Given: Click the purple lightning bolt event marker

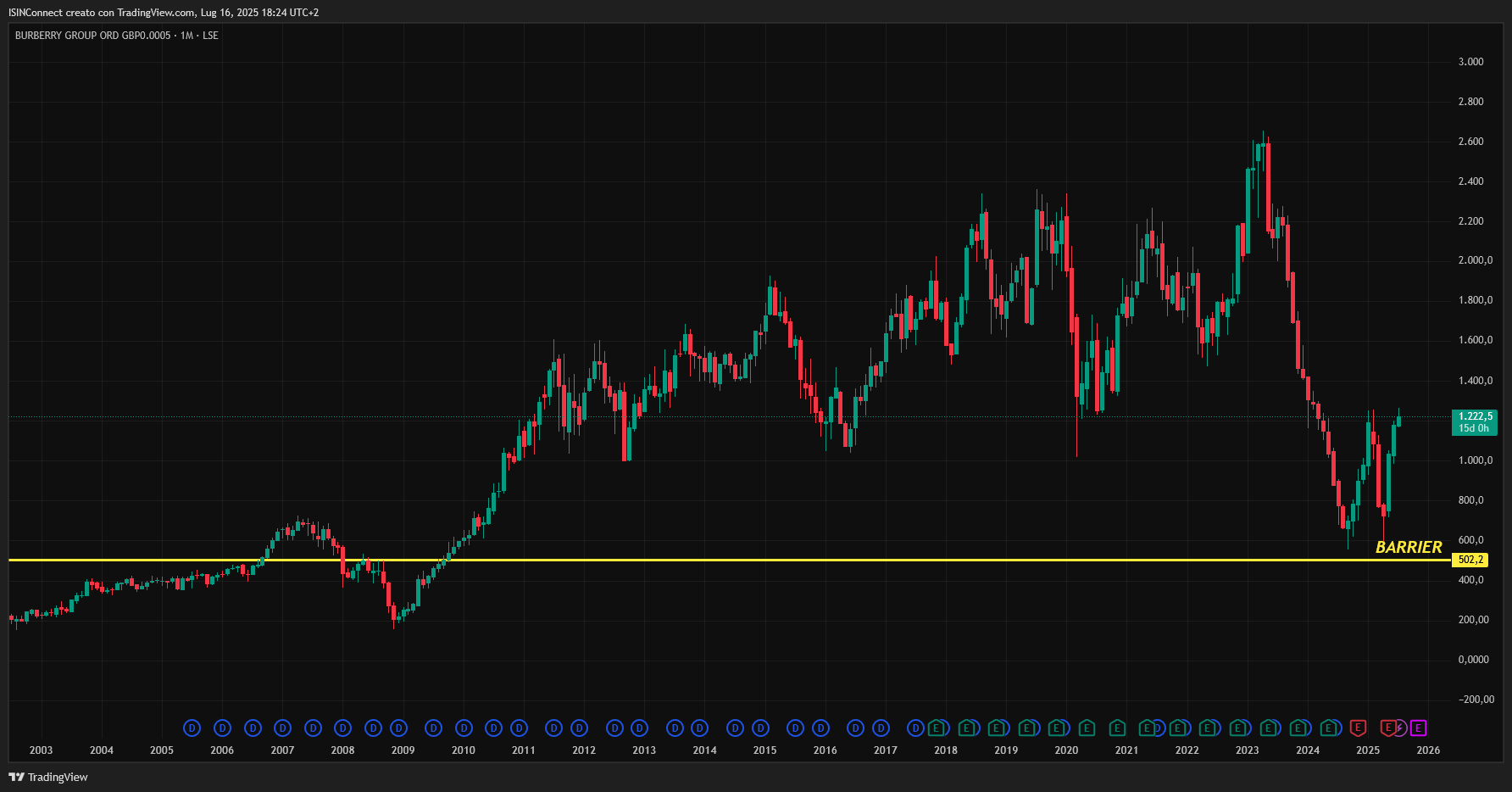Looking at the screenshot, I should [x=1401, y=728].
